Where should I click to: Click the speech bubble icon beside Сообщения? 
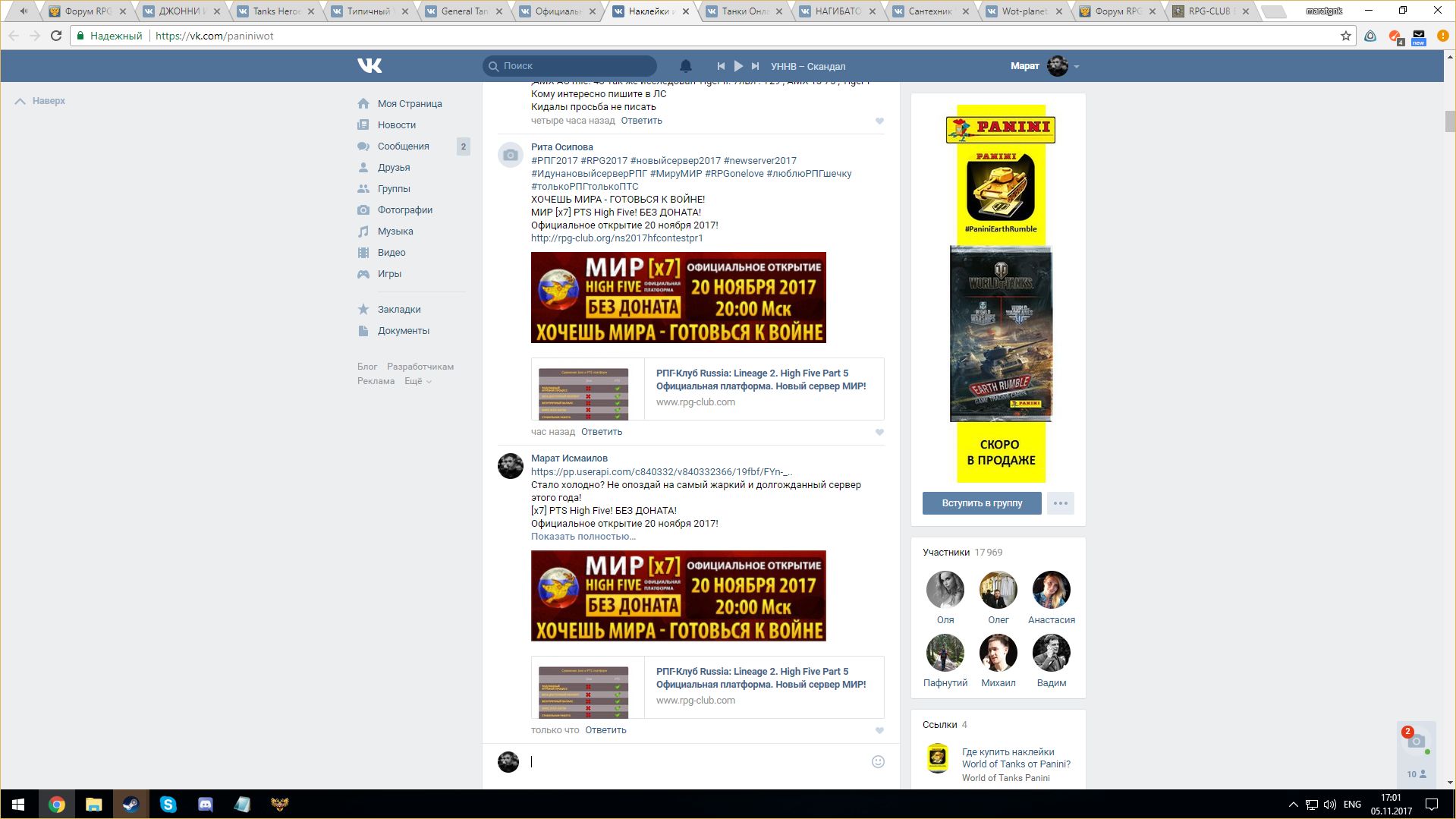(x=363, y=146)
